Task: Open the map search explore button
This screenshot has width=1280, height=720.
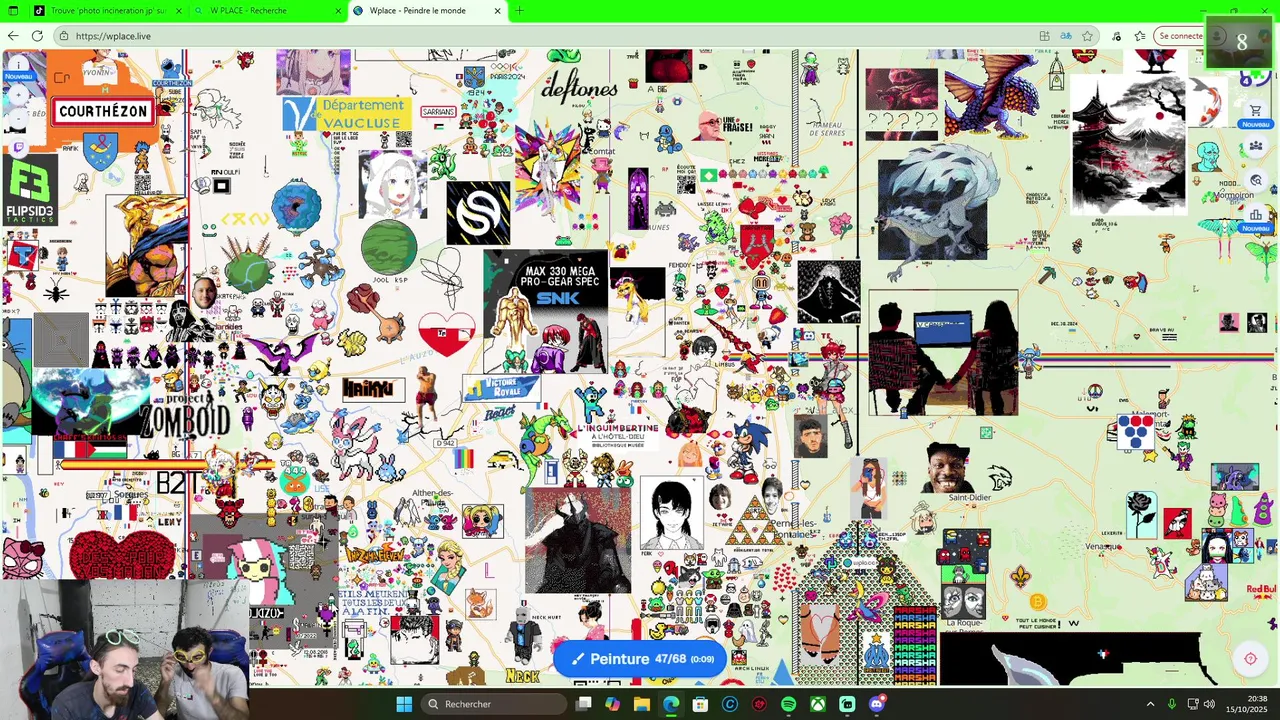Action: (x=1255, y=181)
